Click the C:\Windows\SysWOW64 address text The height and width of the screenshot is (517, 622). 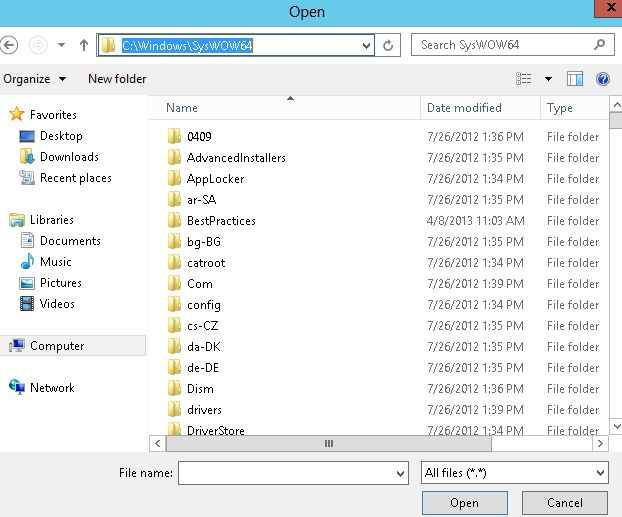click(187, 46)
